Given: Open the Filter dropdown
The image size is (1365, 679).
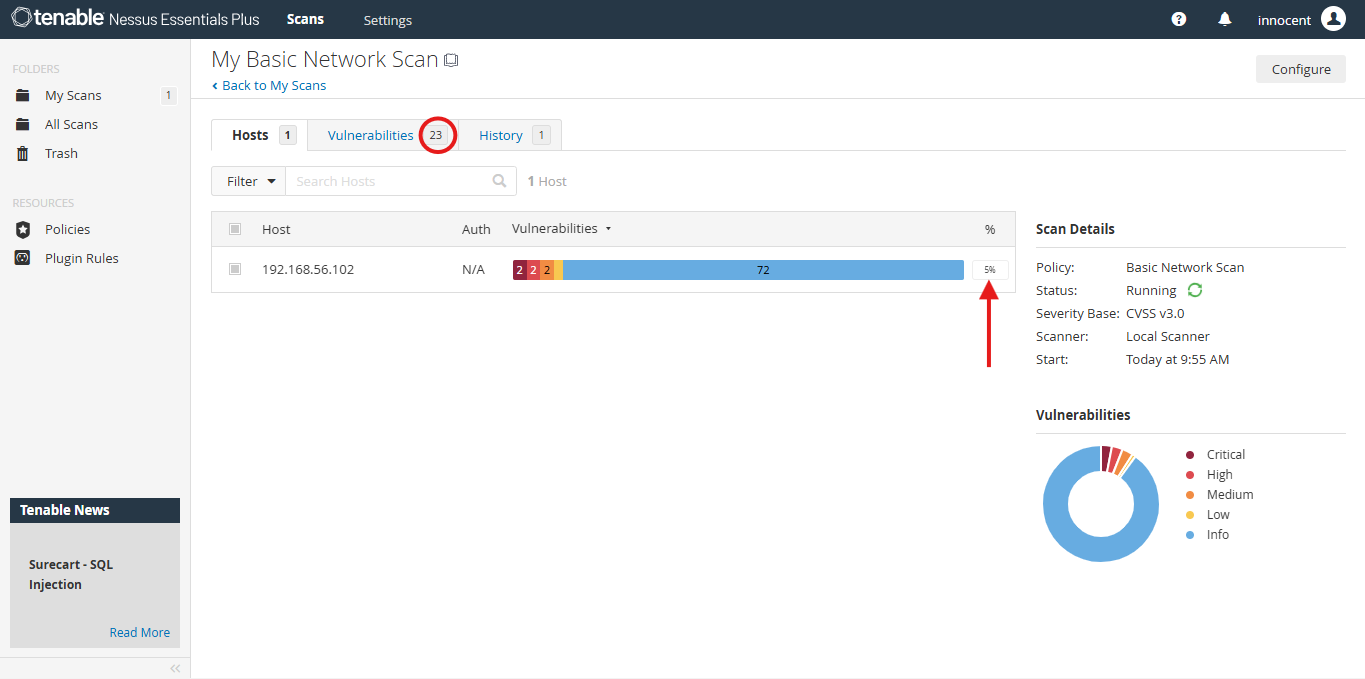Looking at the screenshot, I should pyautogui.click(x=249, y=181).
